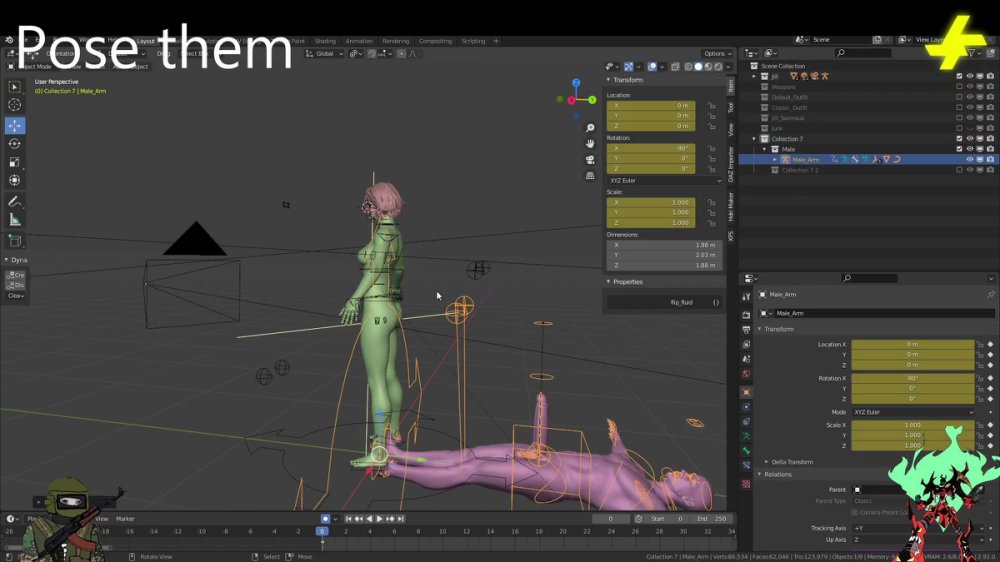Switch to the Compositing workspace tab
Viewport: 1000px width, 562px height.
pos(436,41)
